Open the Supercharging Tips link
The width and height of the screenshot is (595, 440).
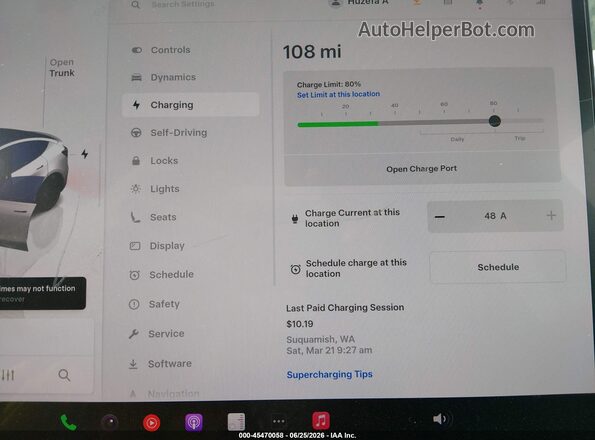[x=329, y=374]
